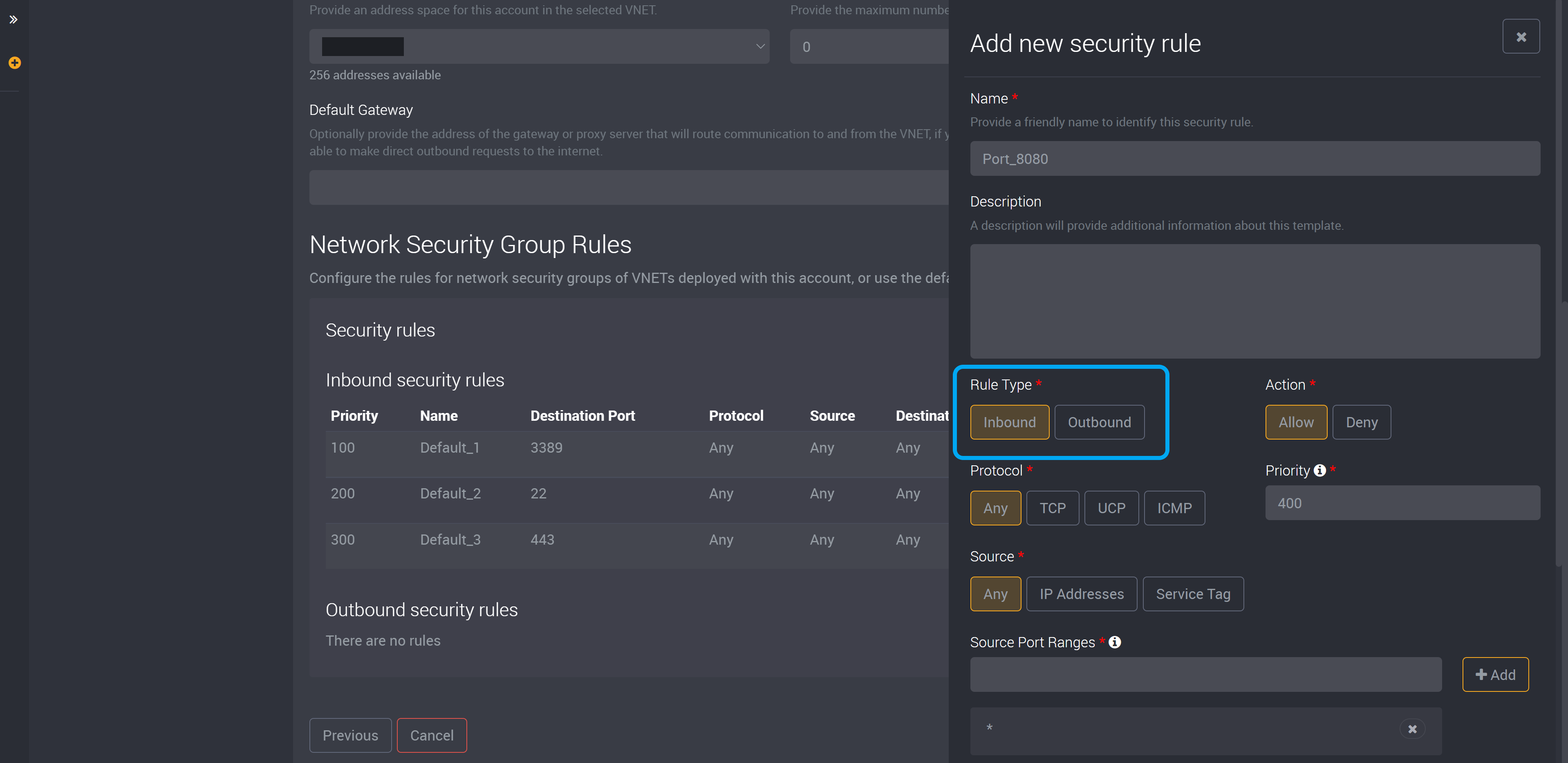Click the orange plus circle icon in sidebar

click(x=15, y=63)
